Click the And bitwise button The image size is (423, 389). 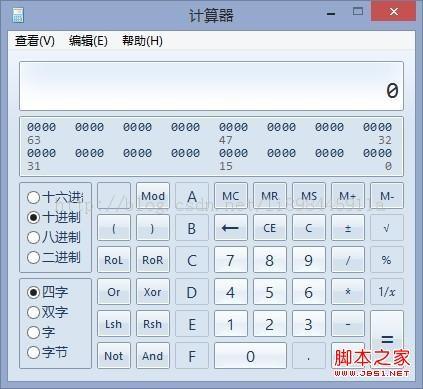click(153, 356)
